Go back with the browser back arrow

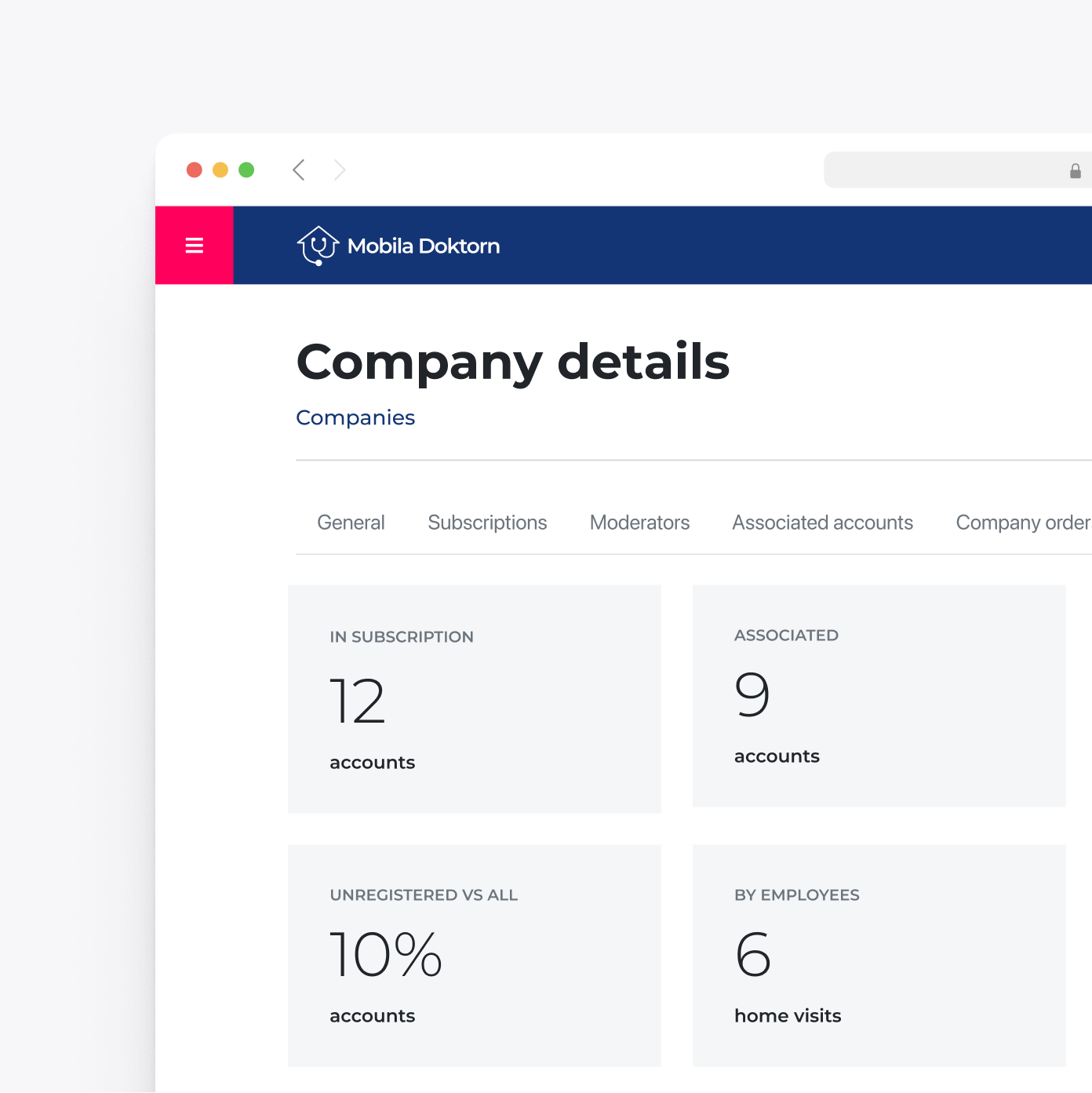(x=299, y=170)
